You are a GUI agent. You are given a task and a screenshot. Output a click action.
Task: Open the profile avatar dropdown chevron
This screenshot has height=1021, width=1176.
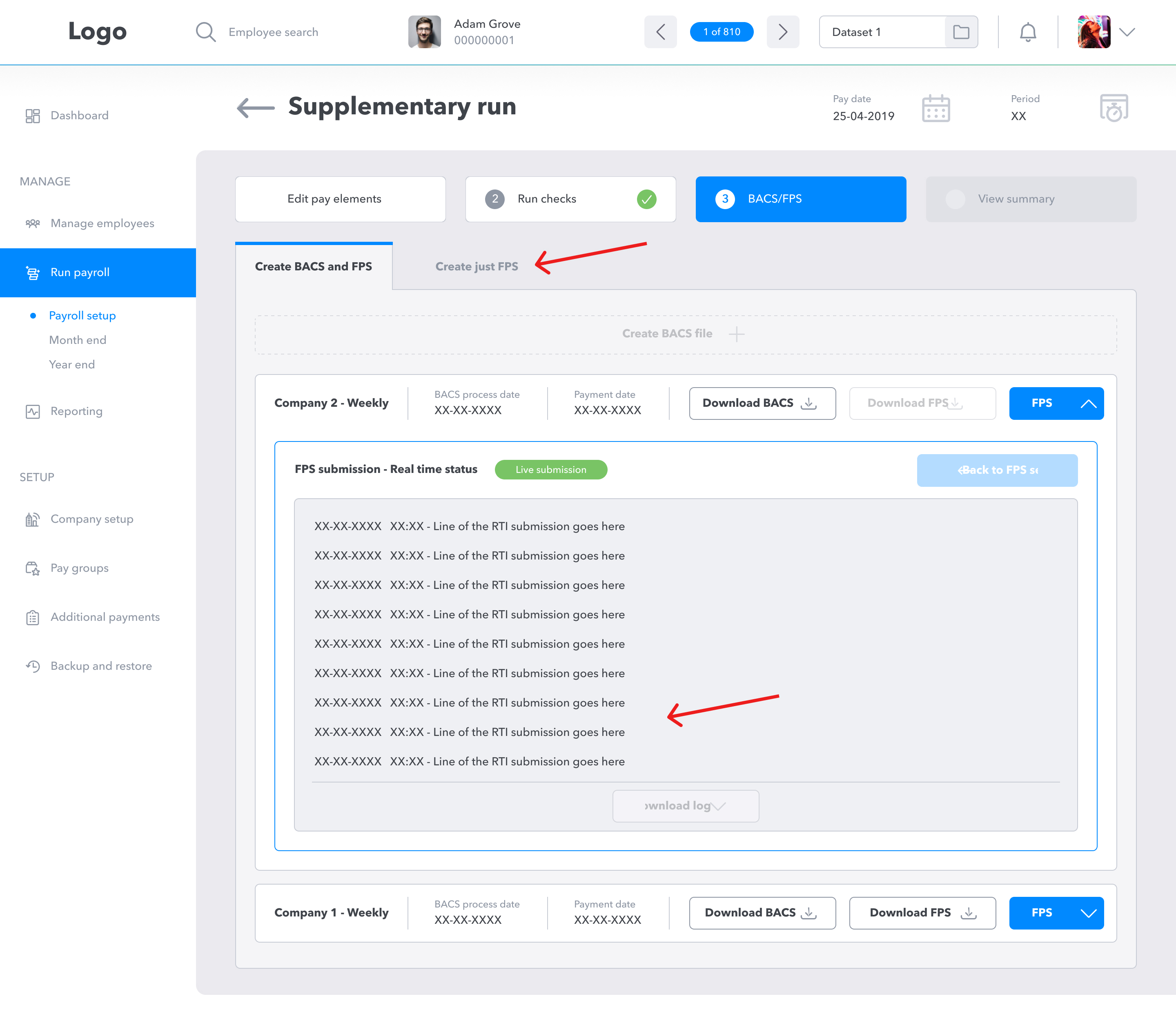(1127, 32)
